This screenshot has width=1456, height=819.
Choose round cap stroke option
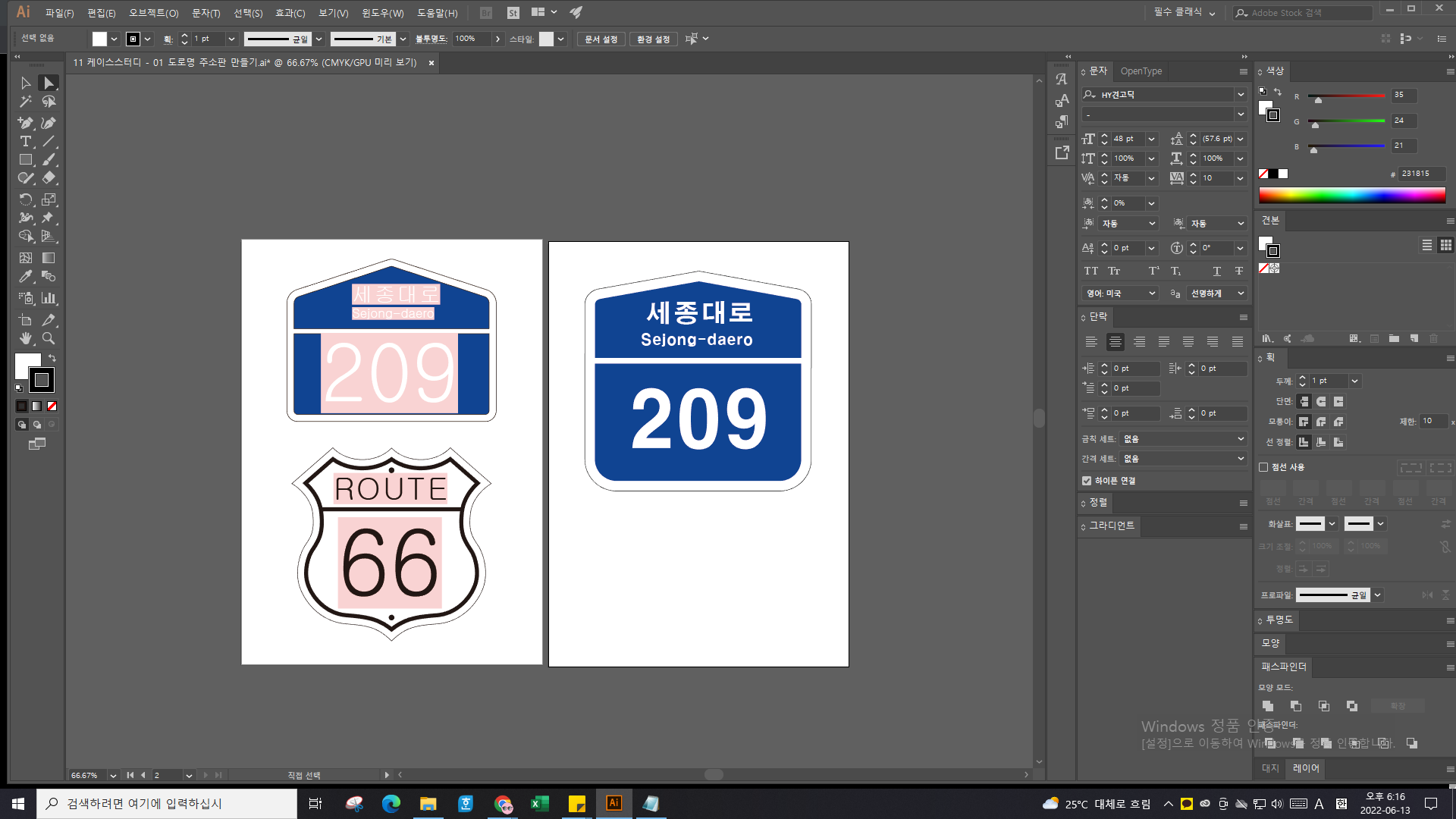(1321, 401)
